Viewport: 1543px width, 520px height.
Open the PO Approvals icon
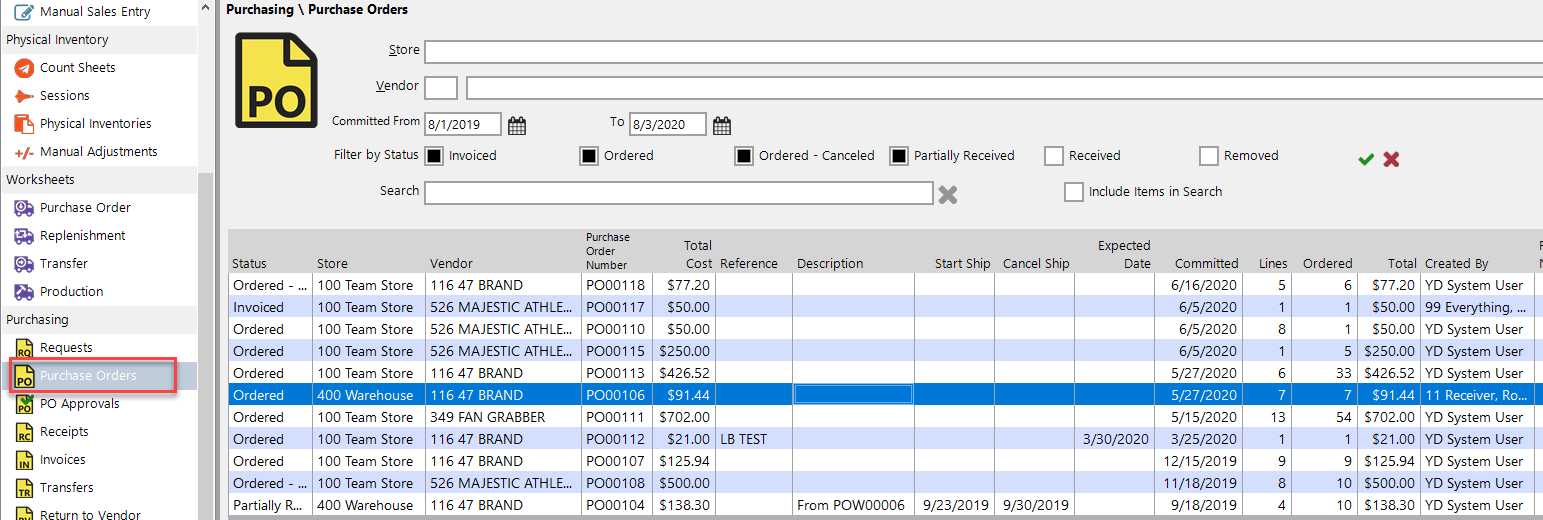[24, 404]
